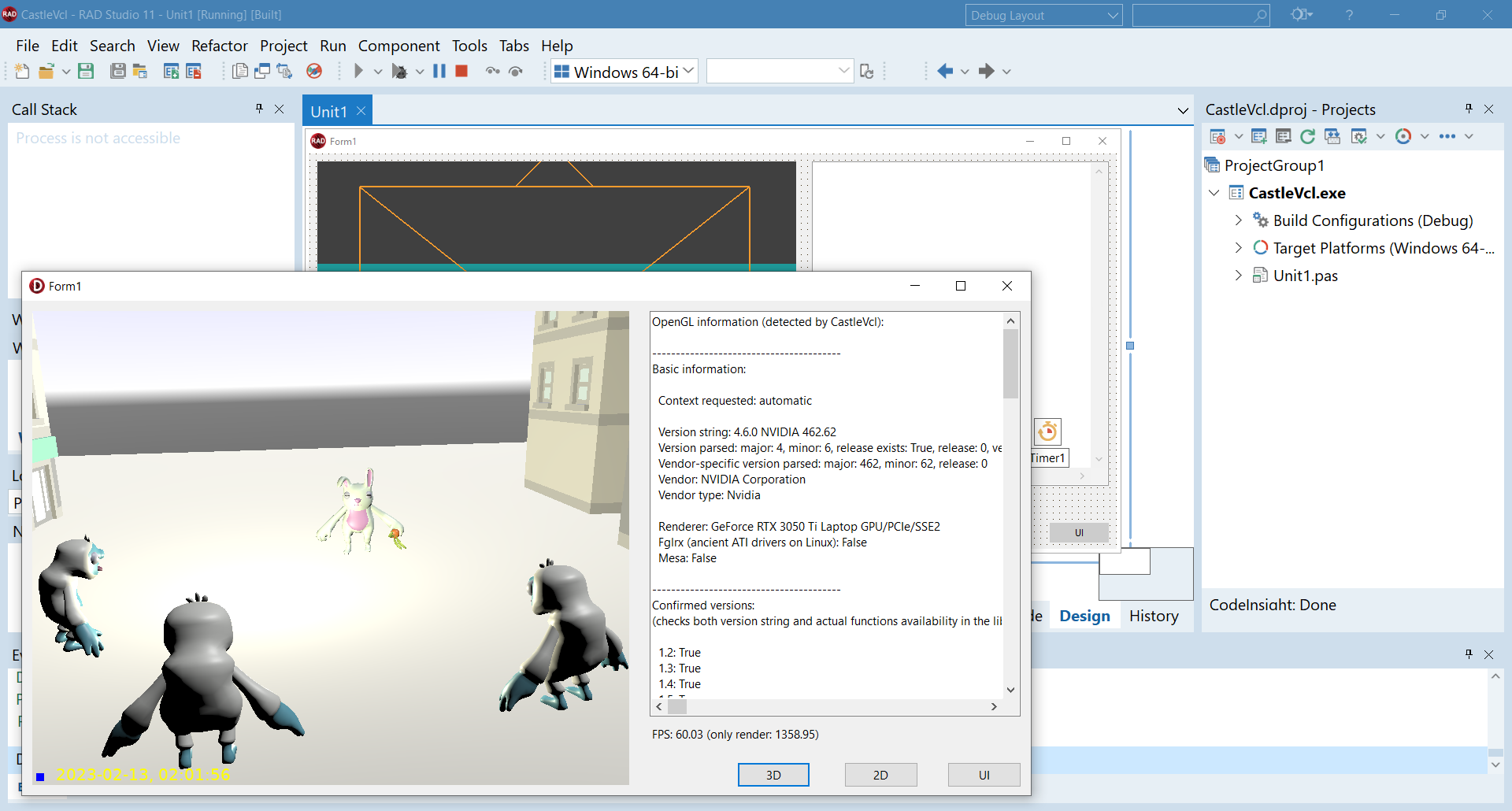Pin the Projects panel
This screenshot has height=811, width=1512.
[x=1469, y=109]
